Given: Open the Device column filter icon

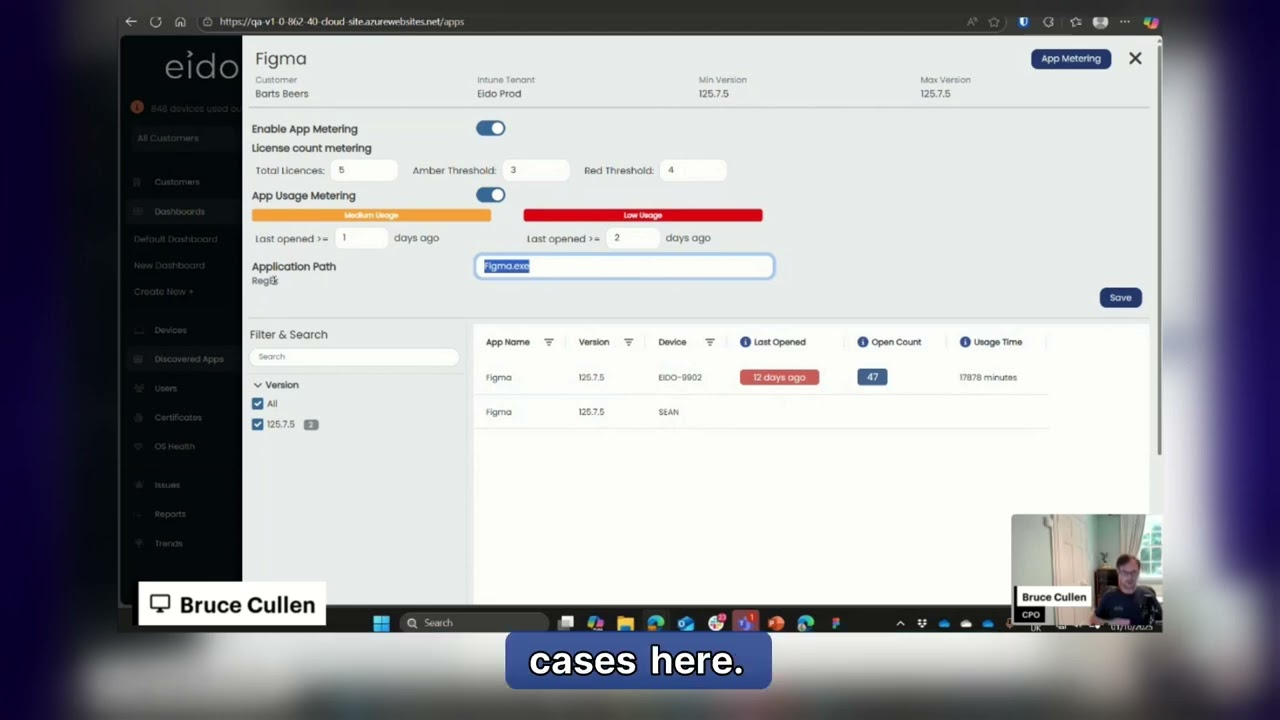Looking at the screenshot, I should 710,342.
